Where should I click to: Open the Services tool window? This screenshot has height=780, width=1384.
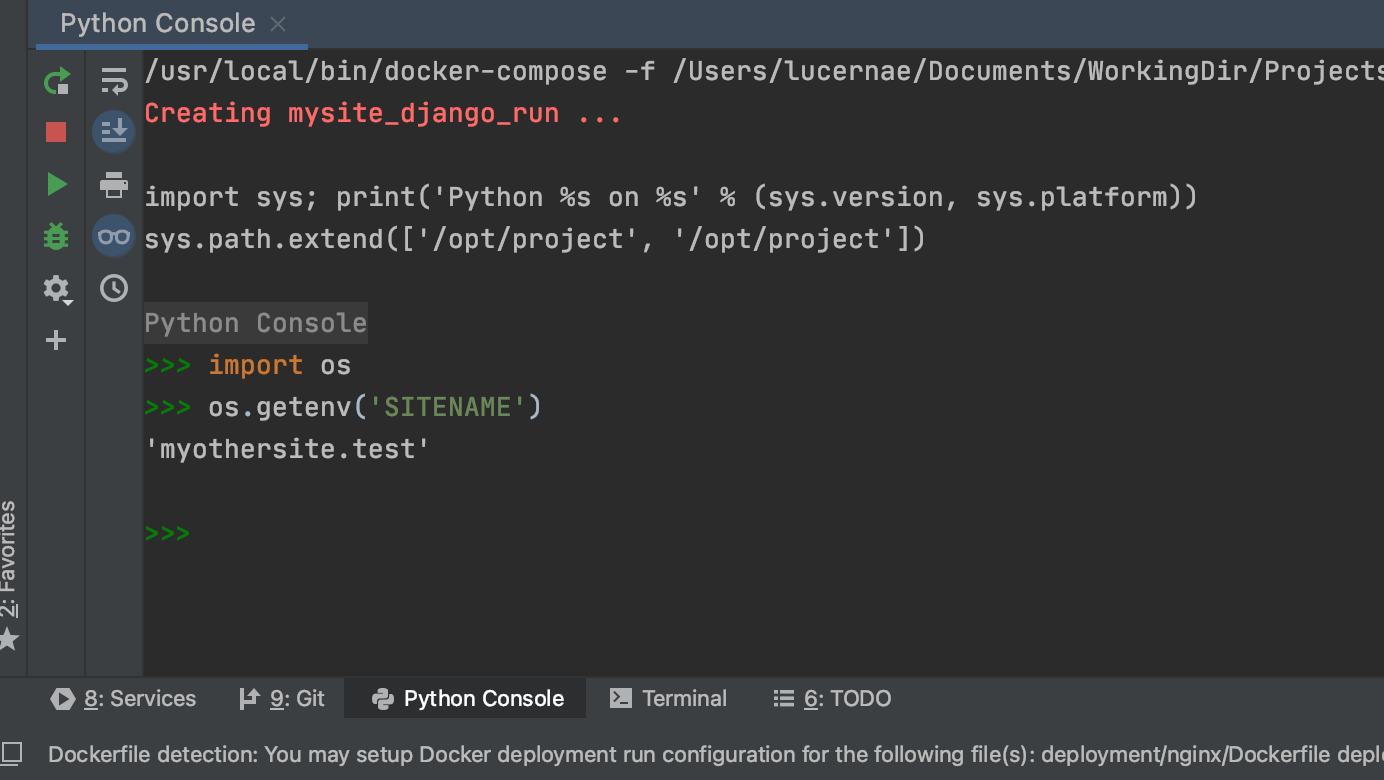coord(124,699)
